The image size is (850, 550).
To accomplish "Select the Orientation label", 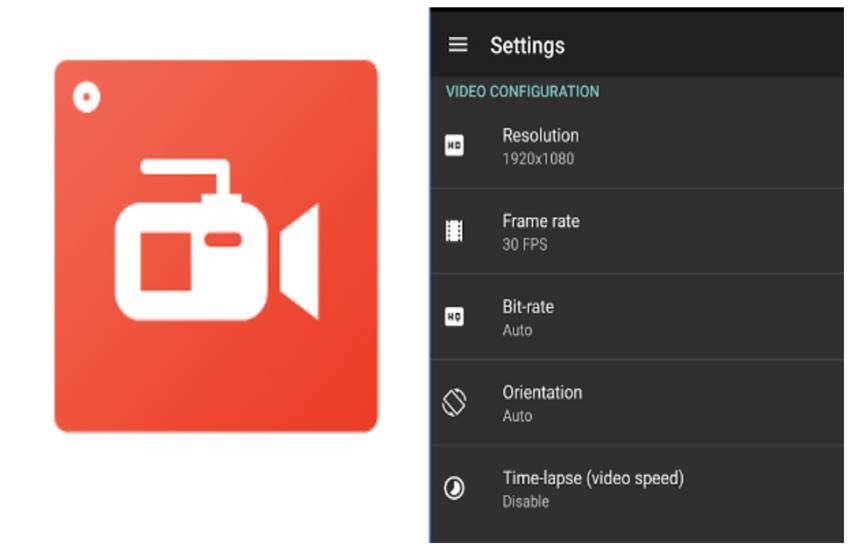I will 542,393.
